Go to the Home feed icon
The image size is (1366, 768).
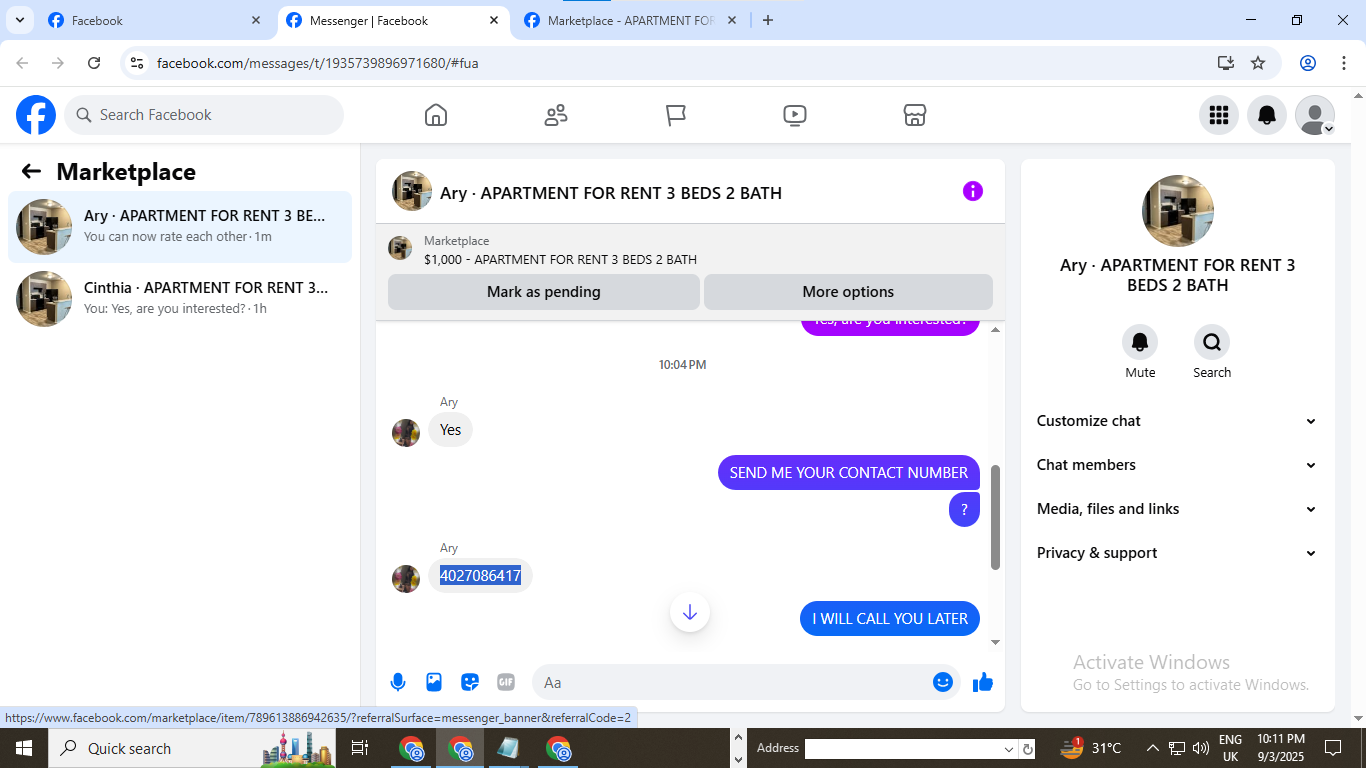(436, 115)
